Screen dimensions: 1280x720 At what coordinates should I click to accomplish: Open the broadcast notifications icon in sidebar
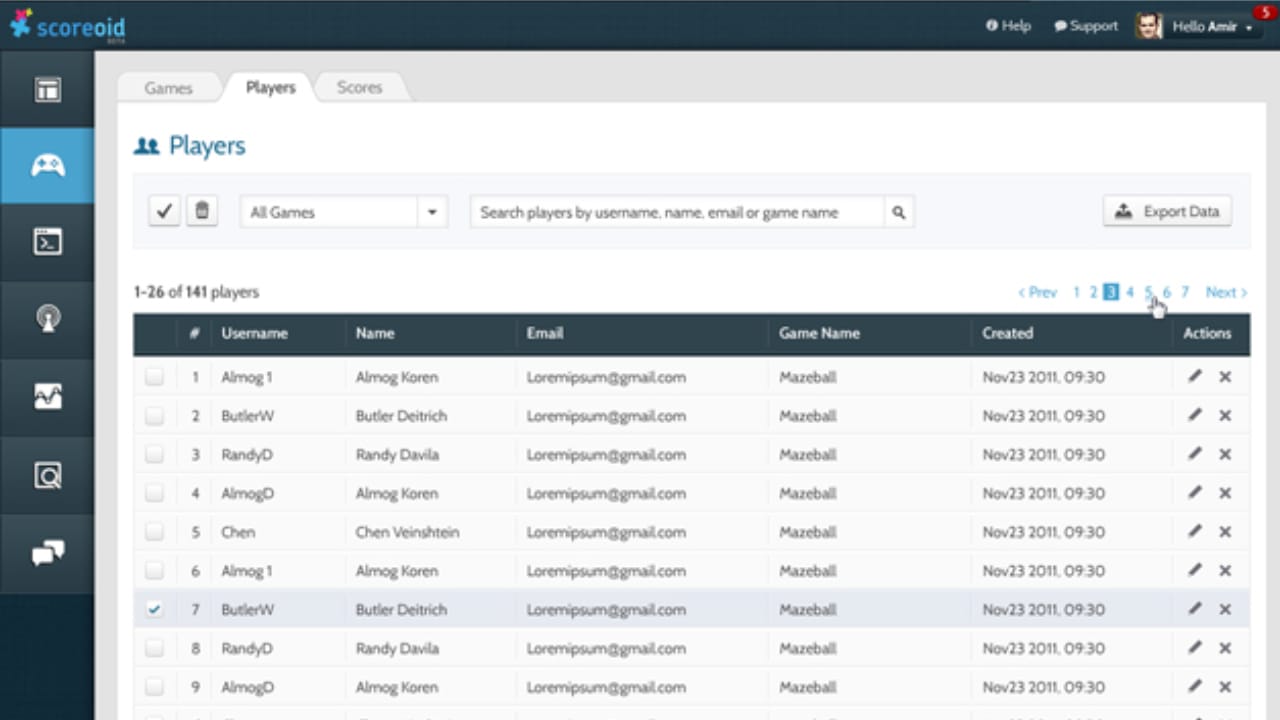(x=47, y=319)
